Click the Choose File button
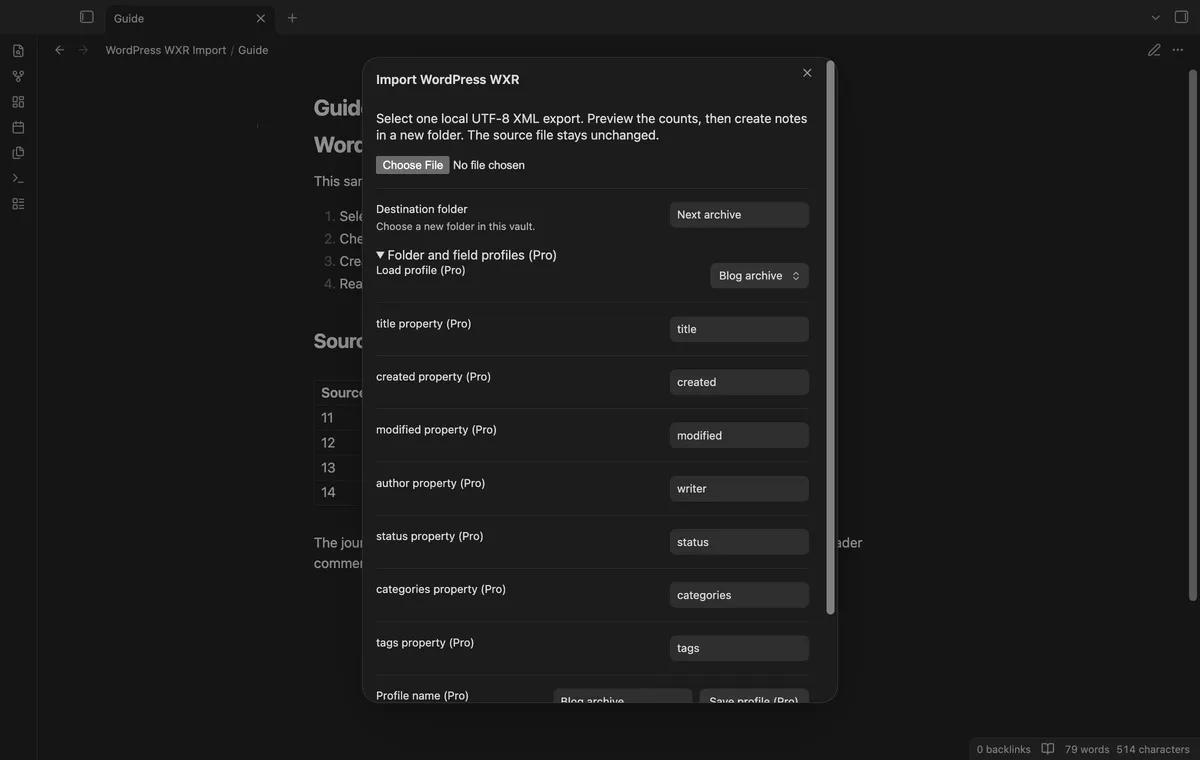This screenshot has width=1200, height=760. pyautogui.click(x=412, y=165)
